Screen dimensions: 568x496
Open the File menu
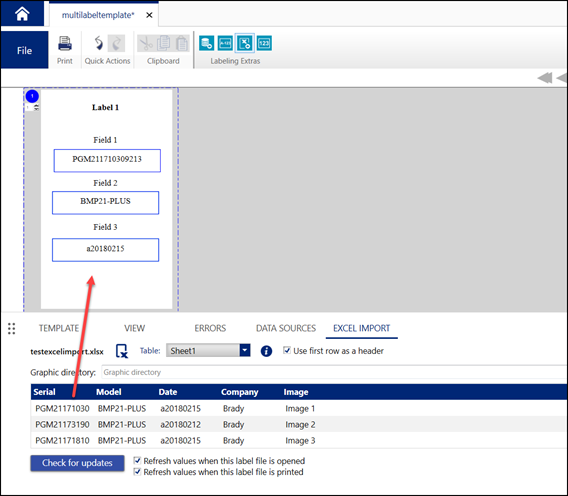24,50
